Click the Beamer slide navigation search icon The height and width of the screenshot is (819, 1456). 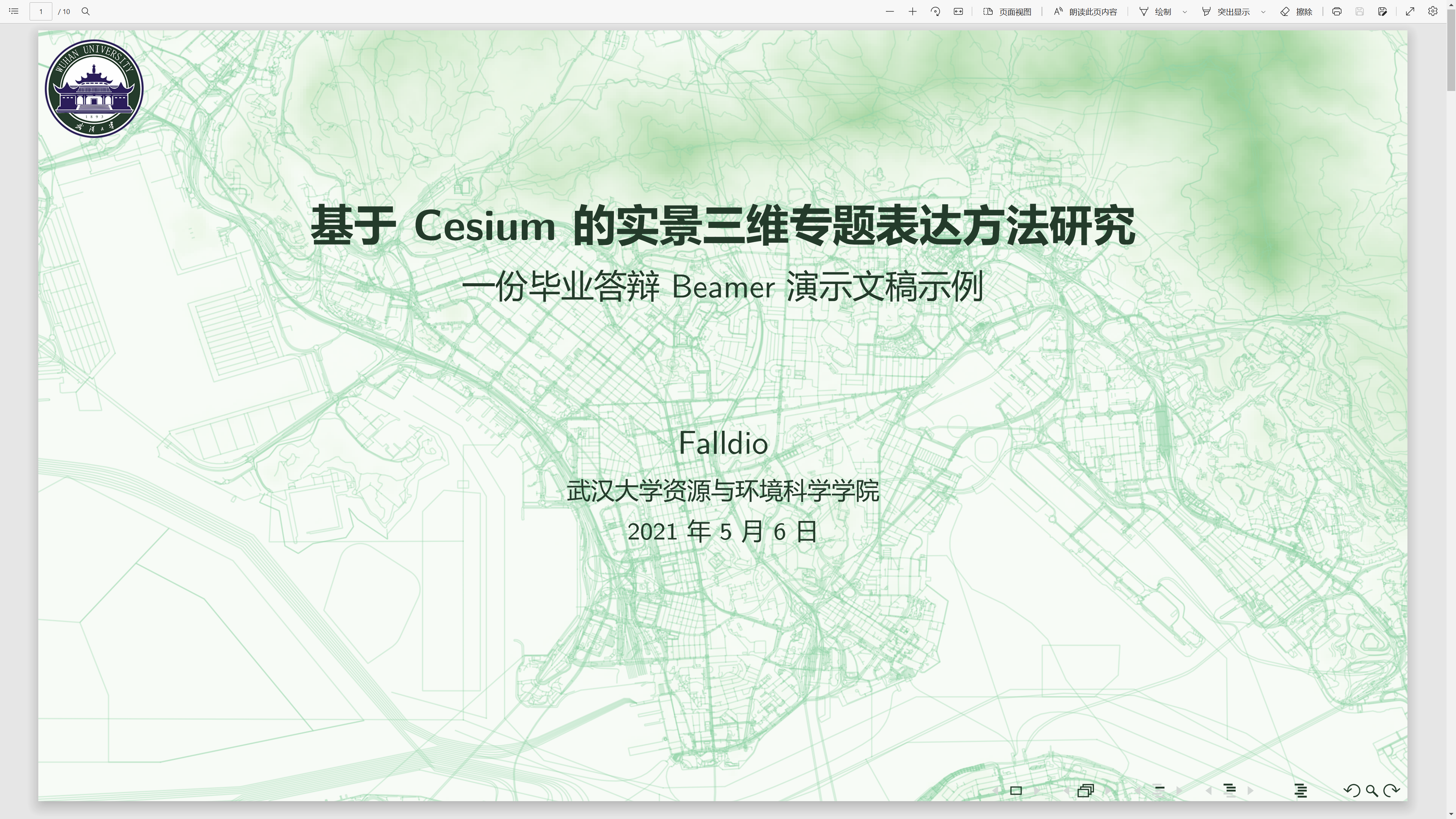pos(1372,791)
